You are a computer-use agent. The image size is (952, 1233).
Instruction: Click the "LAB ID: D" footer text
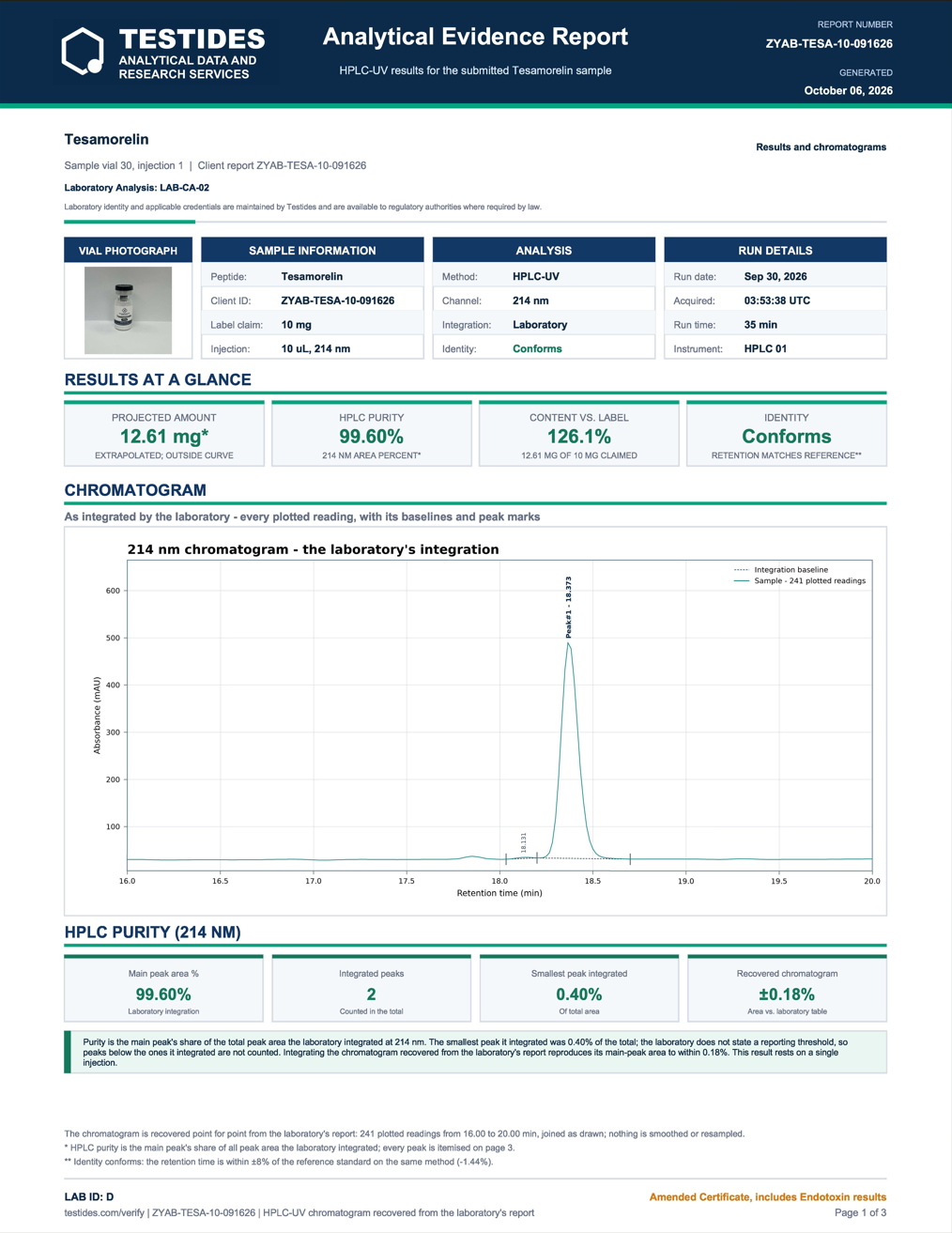[x=89, y=1197]
